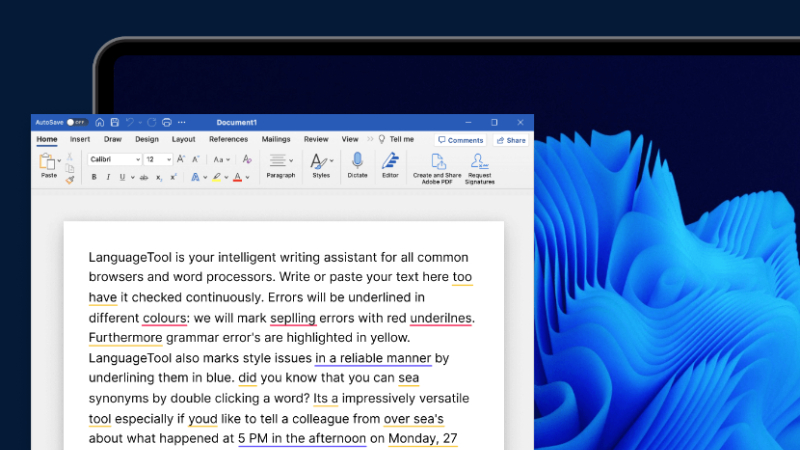Viewport: 800px width, 450px height.
Task: Redo the last action
Action: 152,122
